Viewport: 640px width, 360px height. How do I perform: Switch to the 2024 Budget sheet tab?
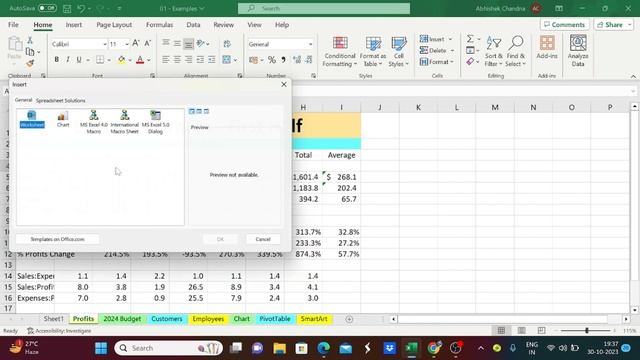click(x=122, y=319)
